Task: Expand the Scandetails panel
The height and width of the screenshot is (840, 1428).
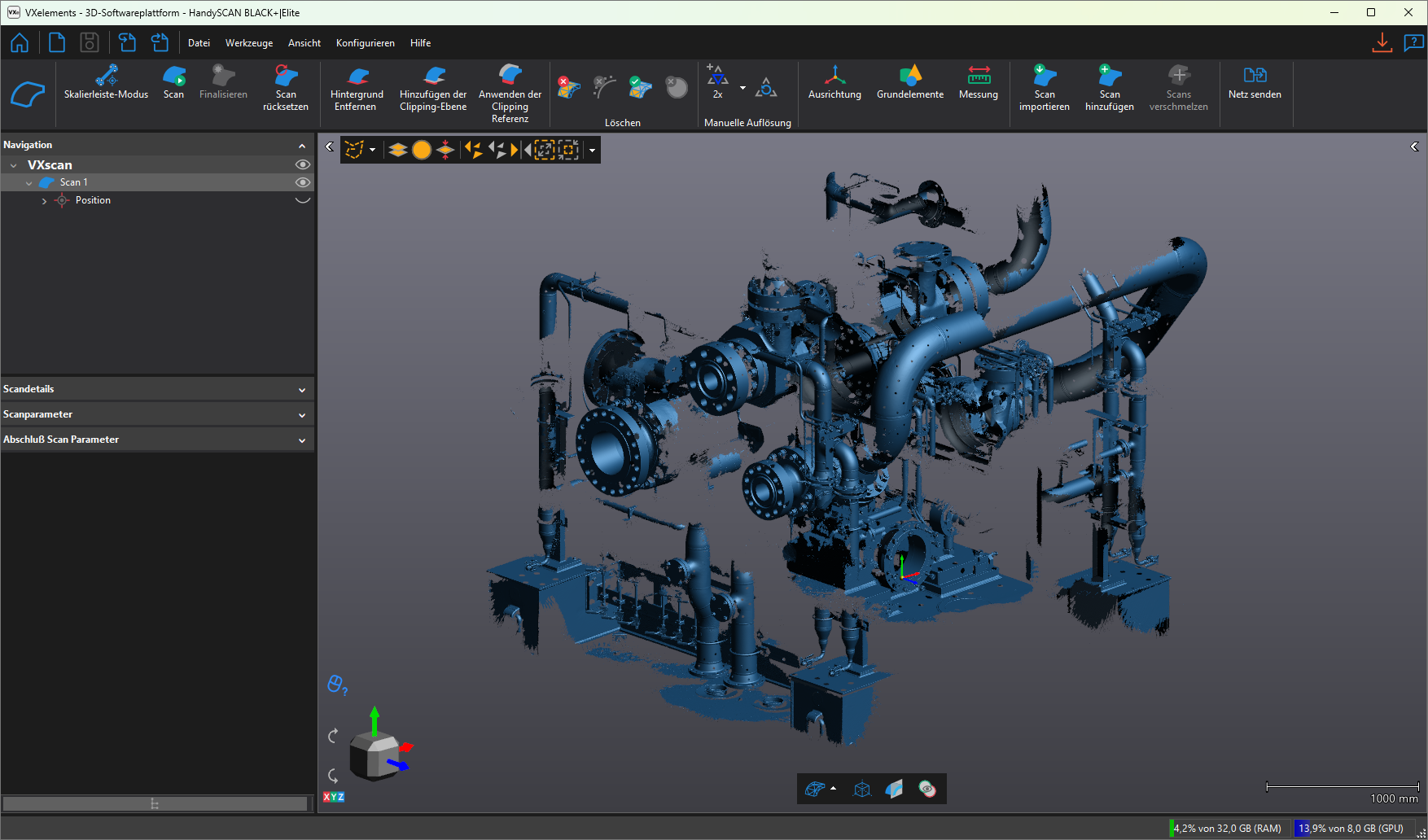Action: pos(302,390)
